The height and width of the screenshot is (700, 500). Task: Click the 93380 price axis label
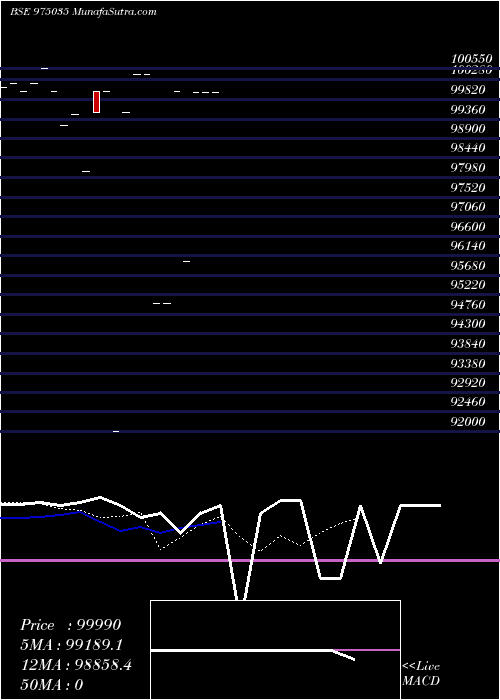(x=468, y=363)
